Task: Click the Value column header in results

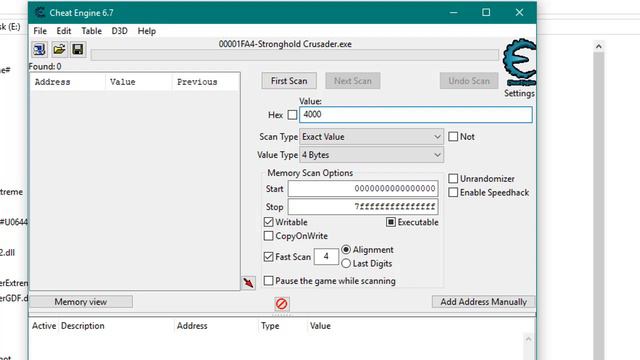Action: tap(139, 82)
